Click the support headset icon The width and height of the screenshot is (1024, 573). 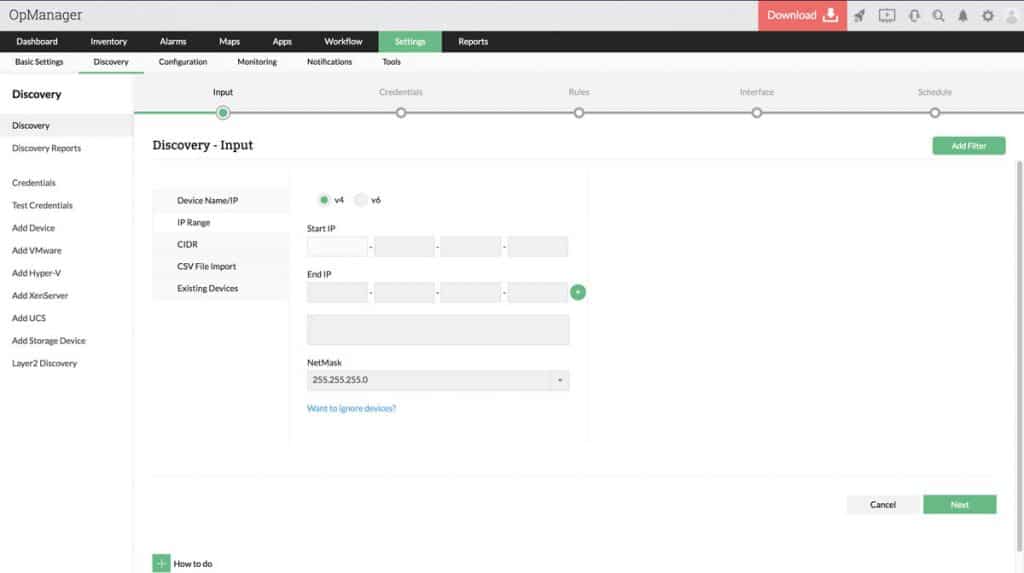[913, 15]
